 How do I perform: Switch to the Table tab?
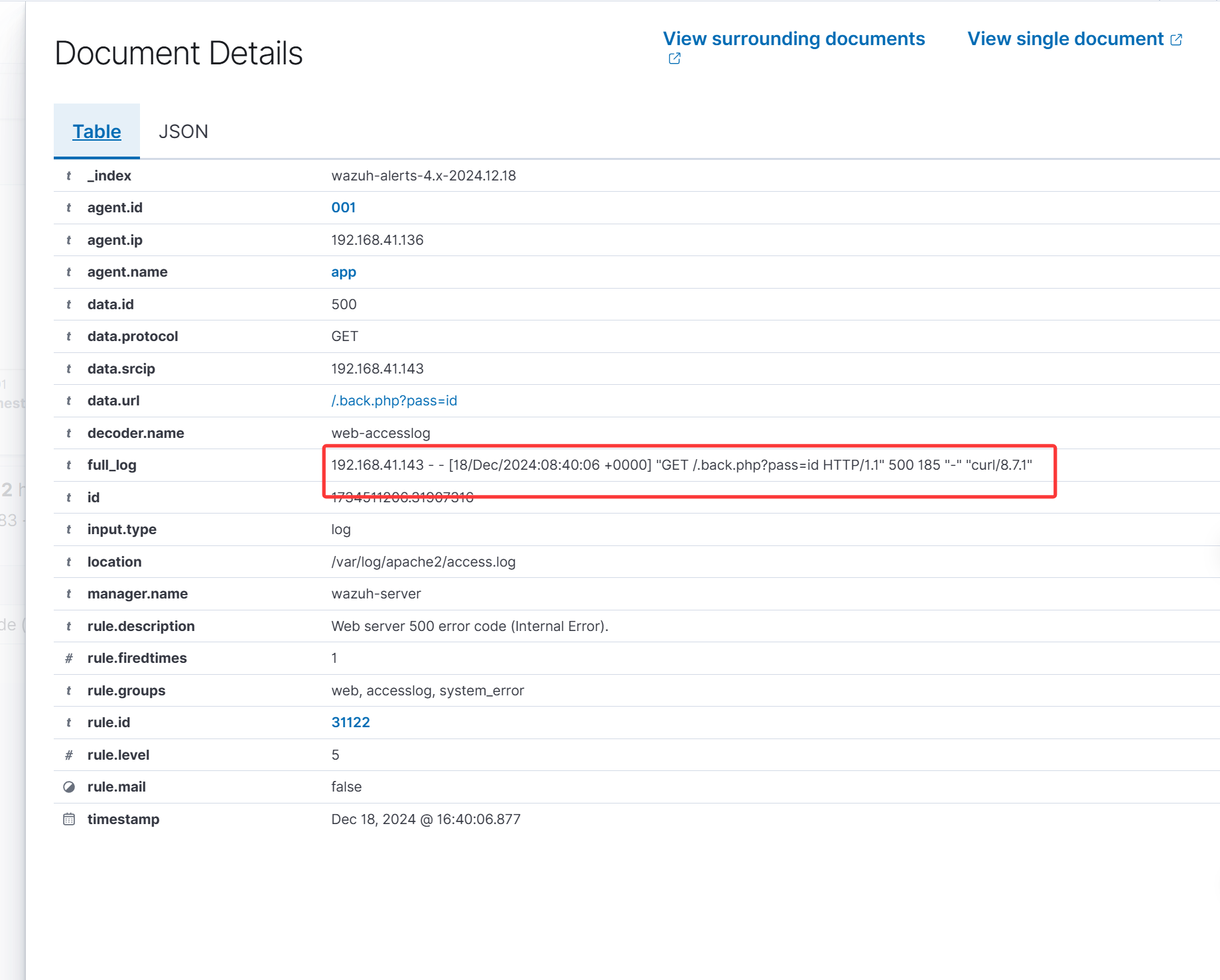point(97,131)
